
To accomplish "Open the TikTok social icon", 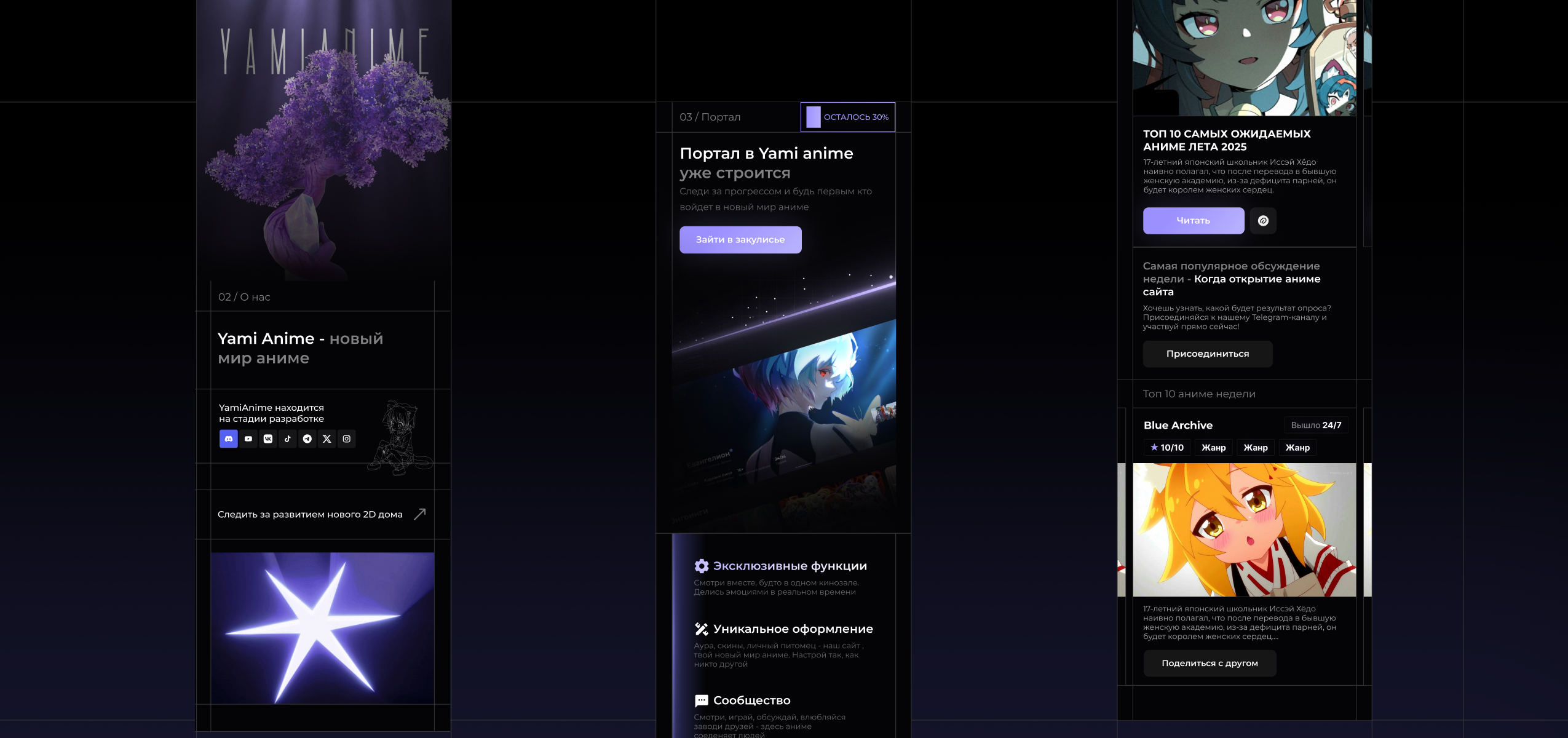I will (x=288, y=438).
